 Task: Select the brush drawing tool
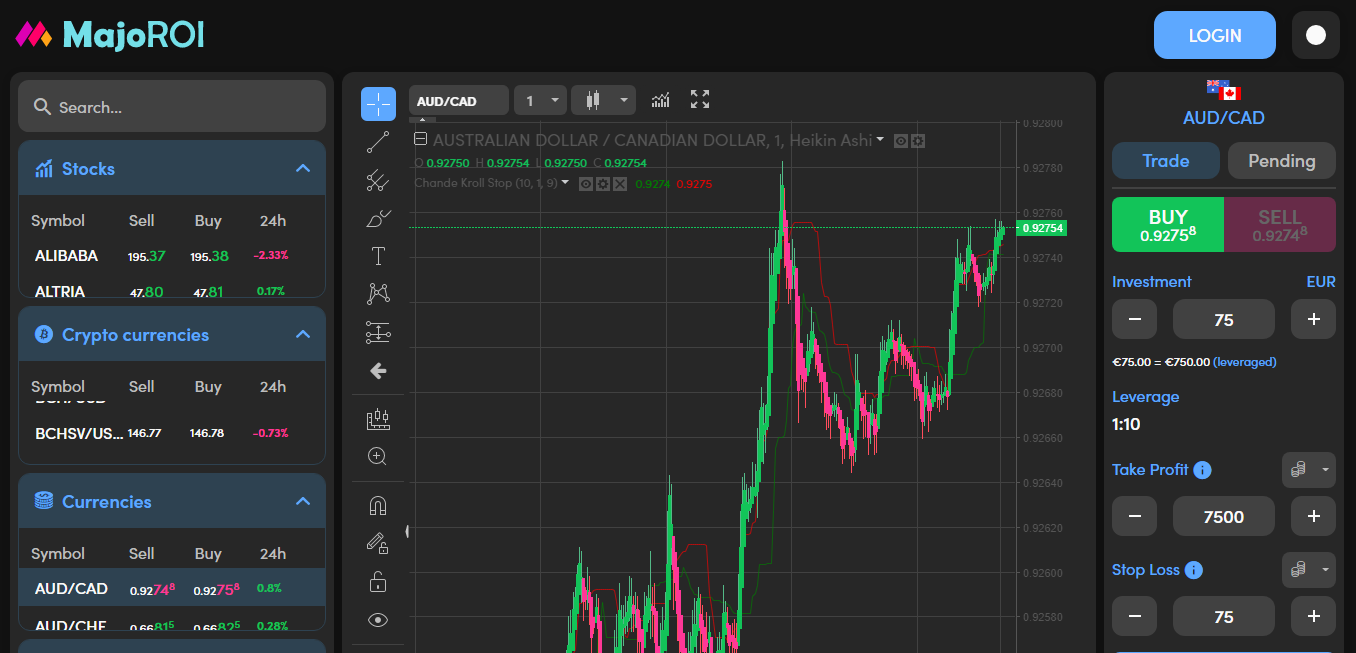[378, 218]
